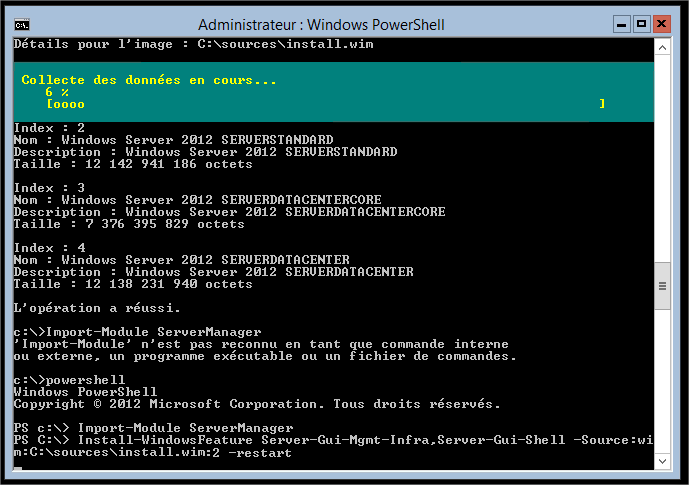
Task: Click 'PS c:\> Import-Module ServerManager' line
Action: 153,428
